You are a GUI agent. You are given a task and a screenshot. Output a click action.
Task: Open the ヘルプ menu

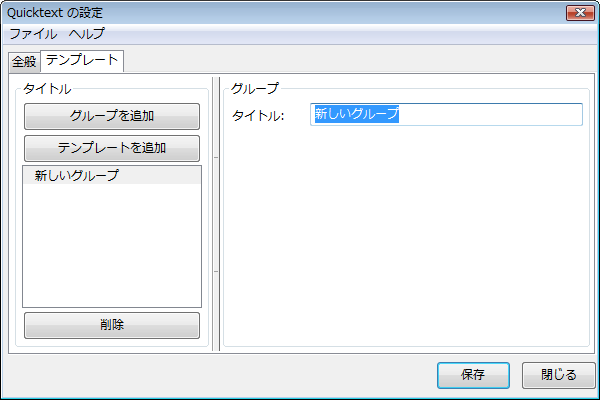pyautogui.click(x=87, y=34)
